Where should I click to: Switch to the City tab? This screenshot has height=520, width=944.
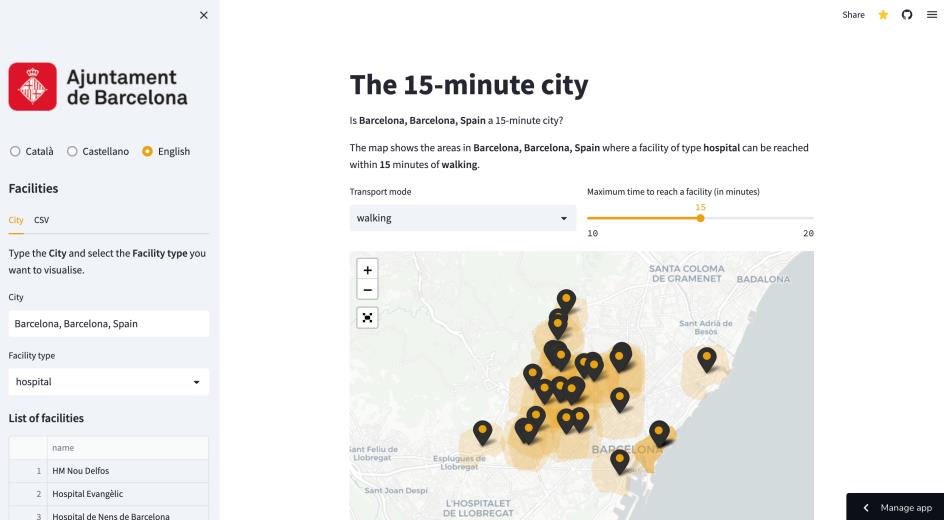coord(15,220)
